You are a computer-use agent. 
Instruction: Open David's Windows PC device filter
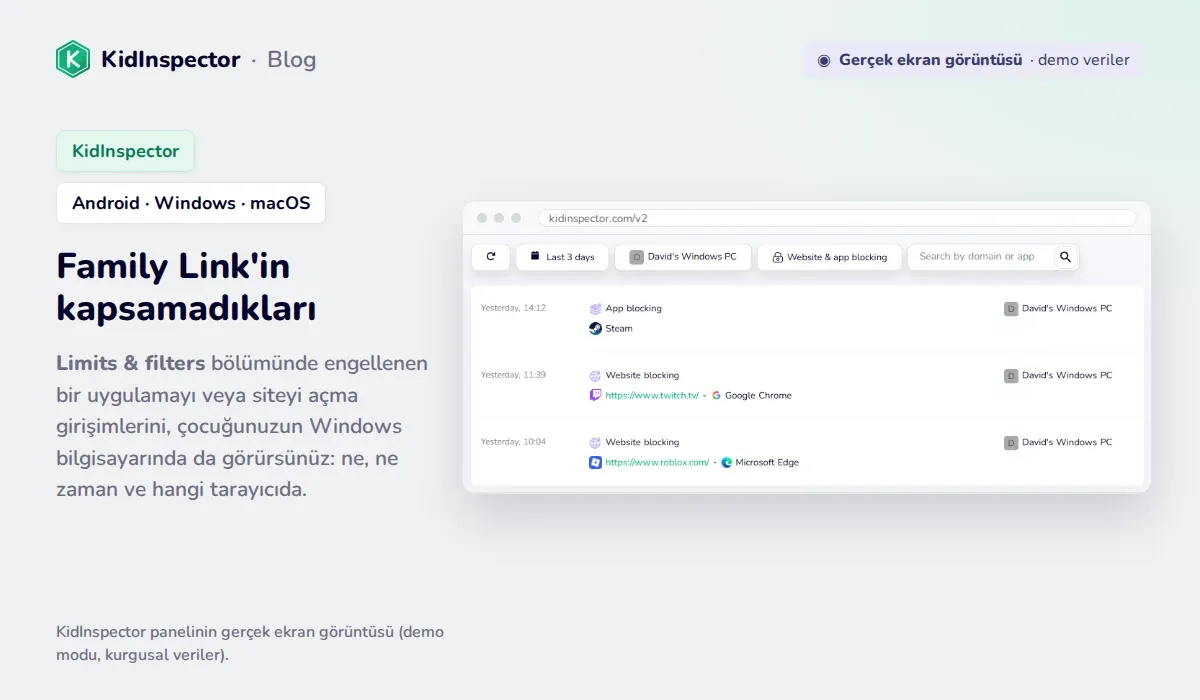[x=683, y=257]
